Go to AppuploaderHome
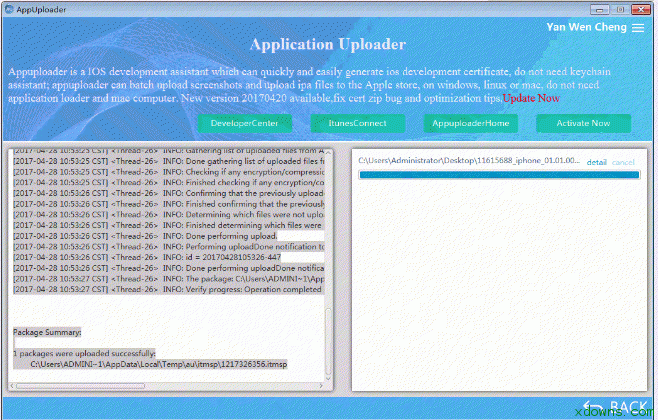 pyautogui.click(x=470, y=123)
